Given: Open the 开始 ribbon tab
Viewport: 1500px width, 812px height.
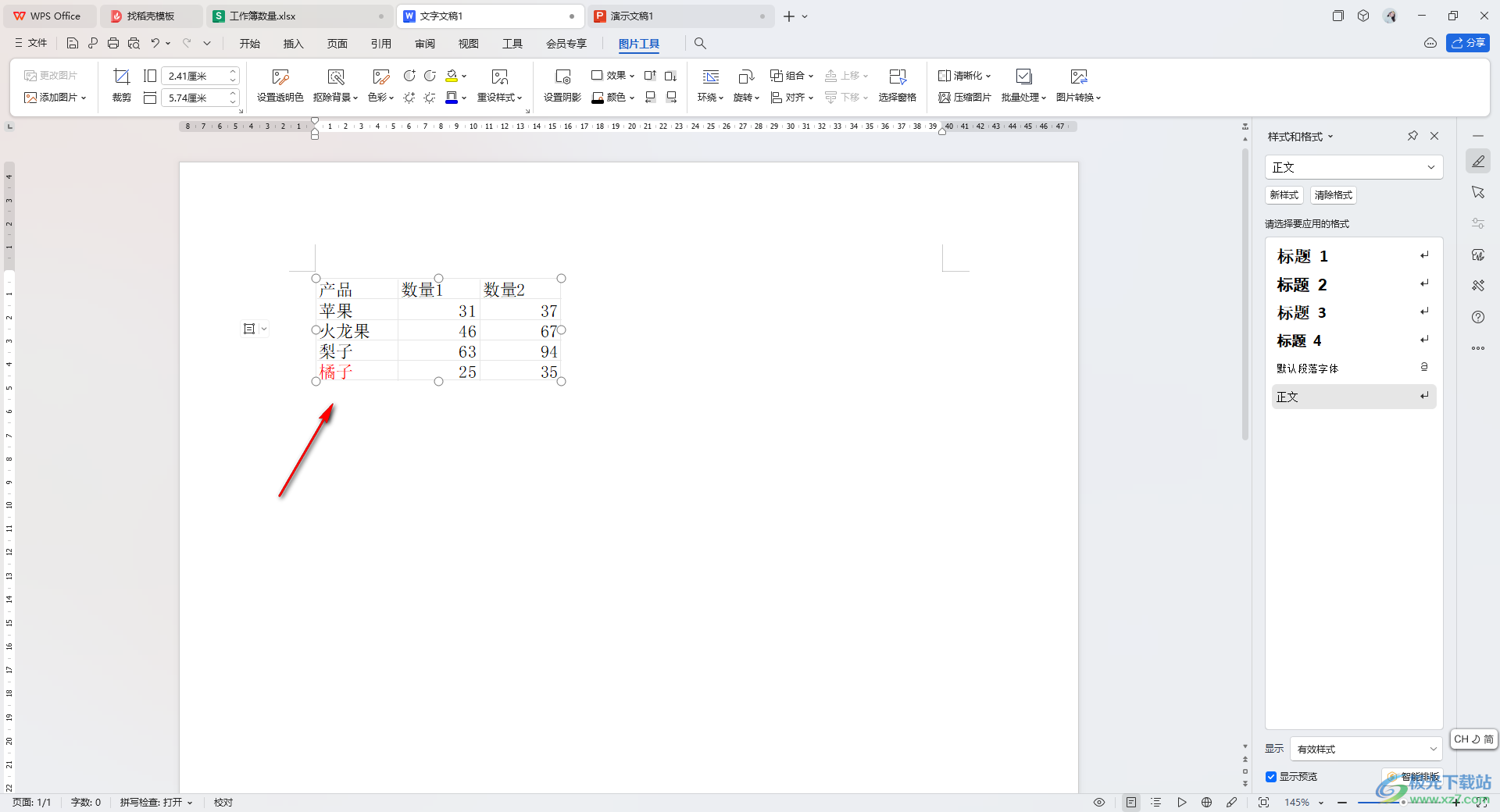Looking at the screenshot, I should click(x=250, y=44).
